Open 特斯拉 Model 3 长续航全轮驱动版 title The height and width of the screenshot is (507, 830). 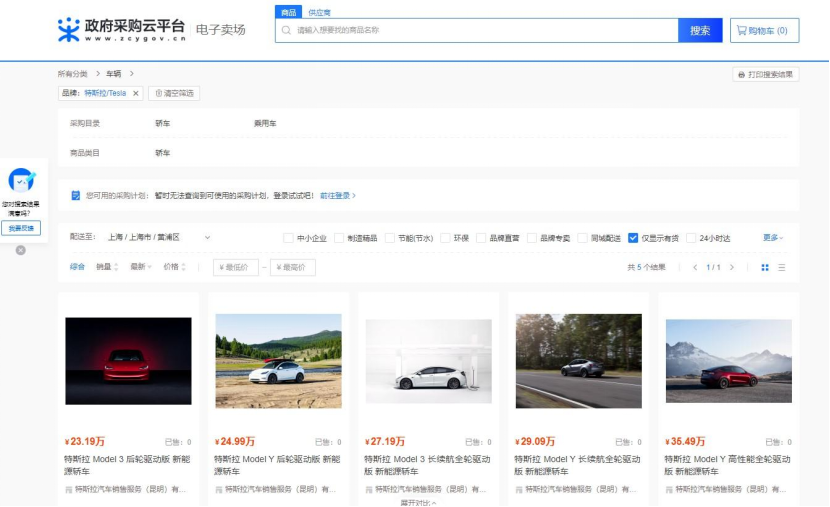[427, 465]
